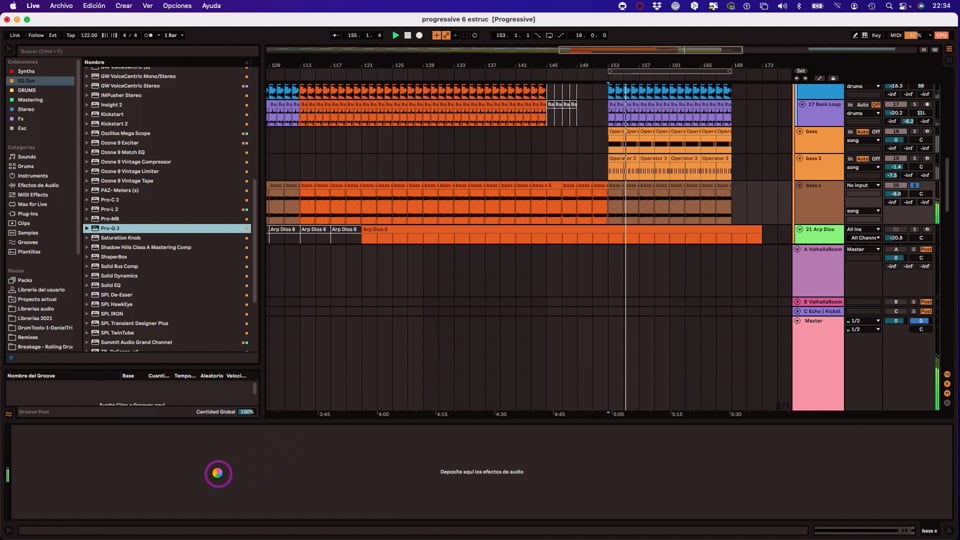
Task: Open the No Input dropdown on bass x
Action: (863, 186)
